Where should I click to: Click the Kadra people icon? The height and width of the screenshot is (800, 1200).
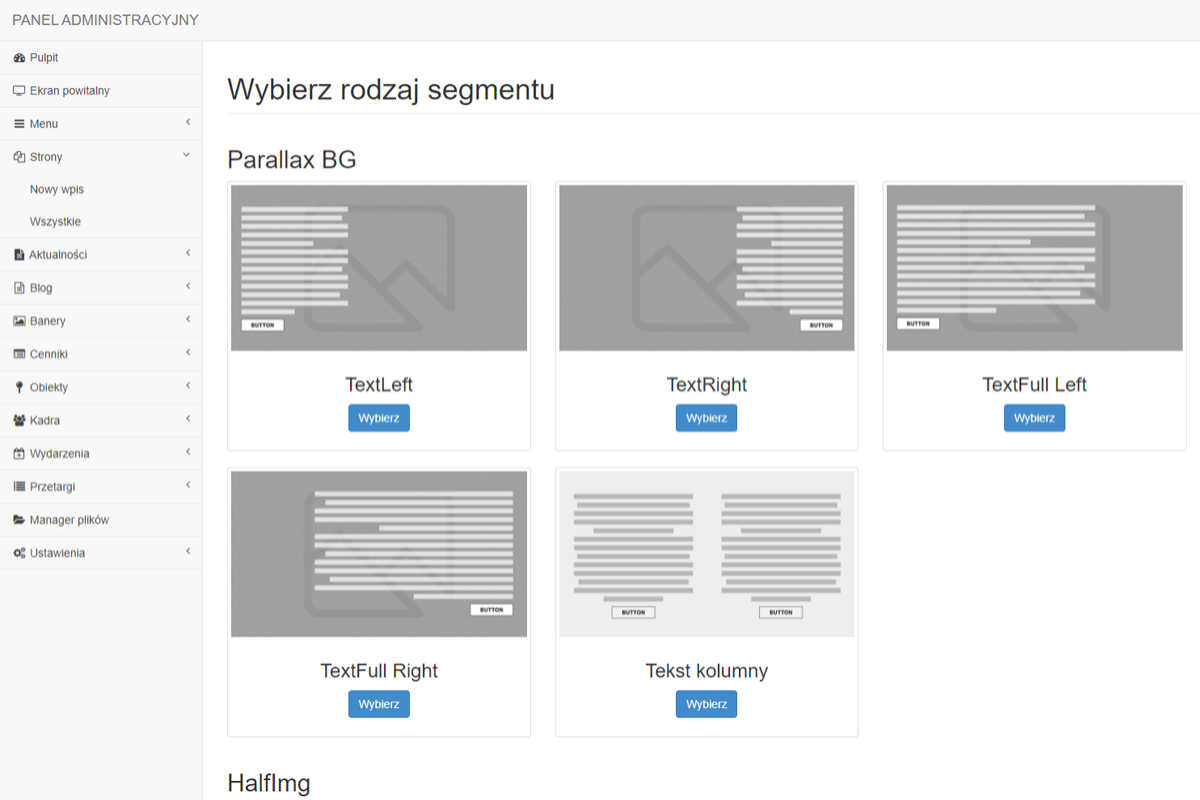(x=19, y=421)
